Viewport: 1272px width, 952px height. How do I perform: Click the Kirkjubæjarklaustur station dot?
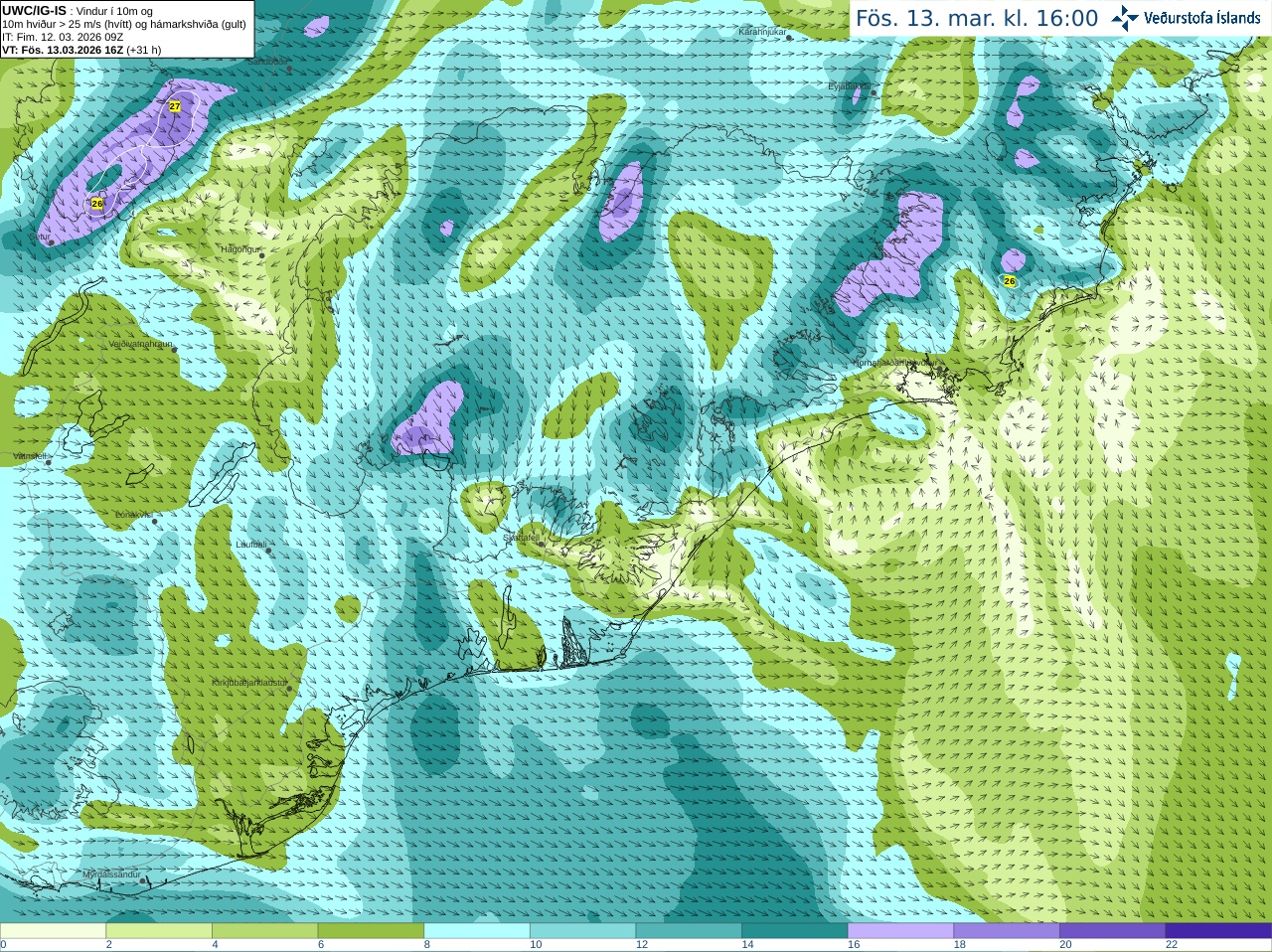(291, 690)
